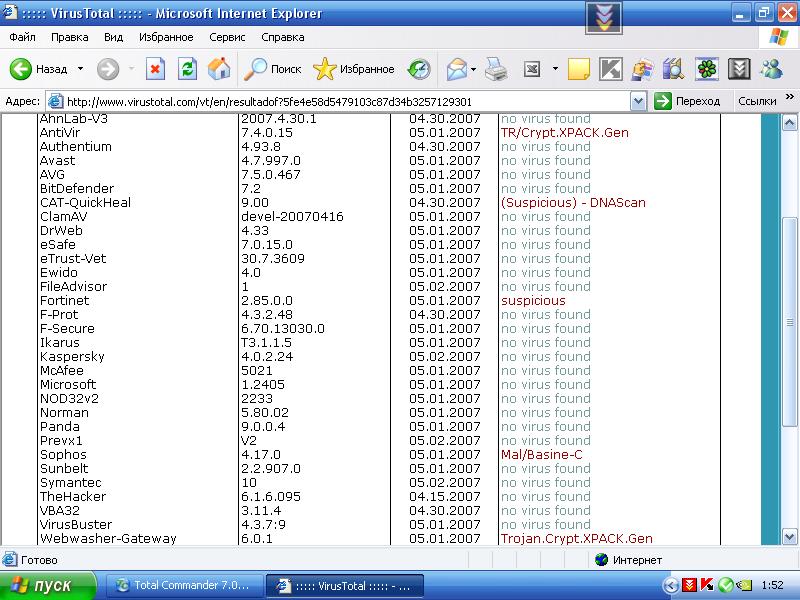Open the edit button dropdown arrow
This screenshot has width=800, height=600.
[555, 69]
